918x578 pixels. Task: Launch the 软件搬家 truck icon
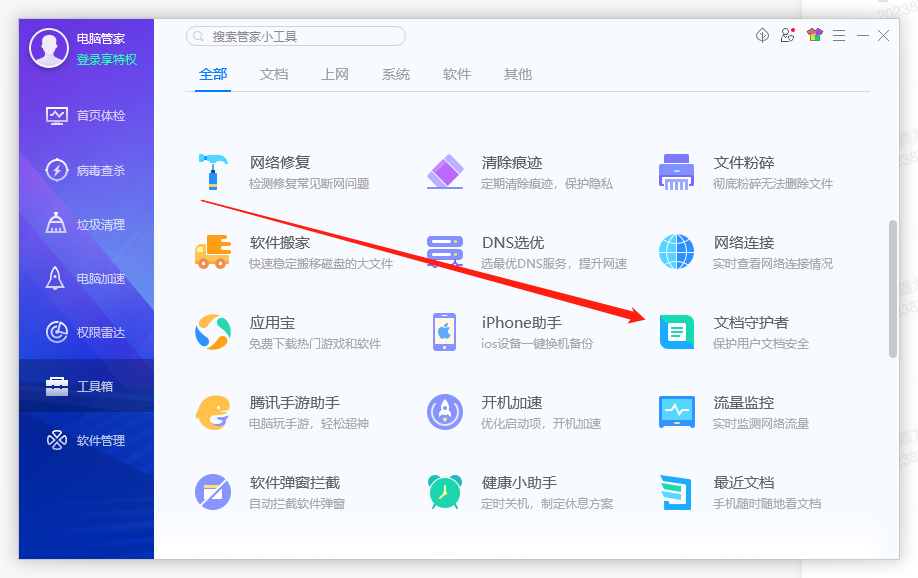click(x=213, y=252)
